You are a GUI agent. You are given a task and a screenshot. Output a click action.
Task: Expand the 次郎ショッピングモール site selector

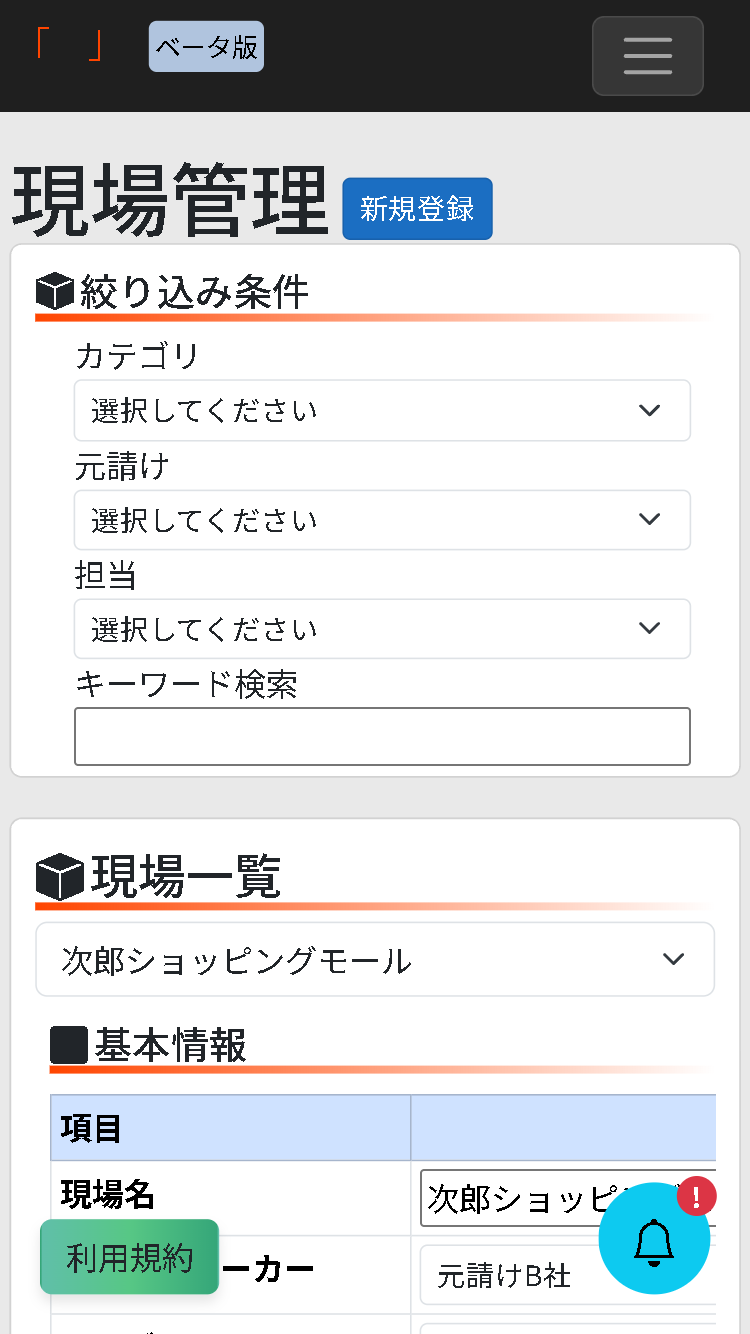375,958
